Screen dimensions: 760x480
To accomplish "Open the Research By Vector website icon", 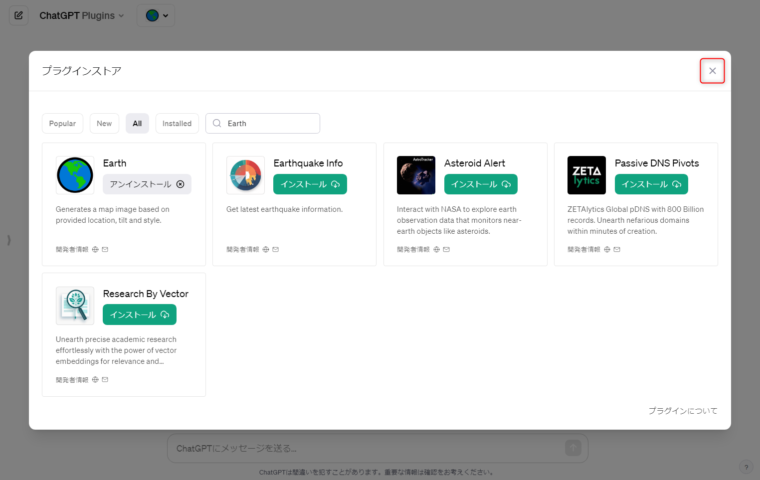I will [95, 380].
